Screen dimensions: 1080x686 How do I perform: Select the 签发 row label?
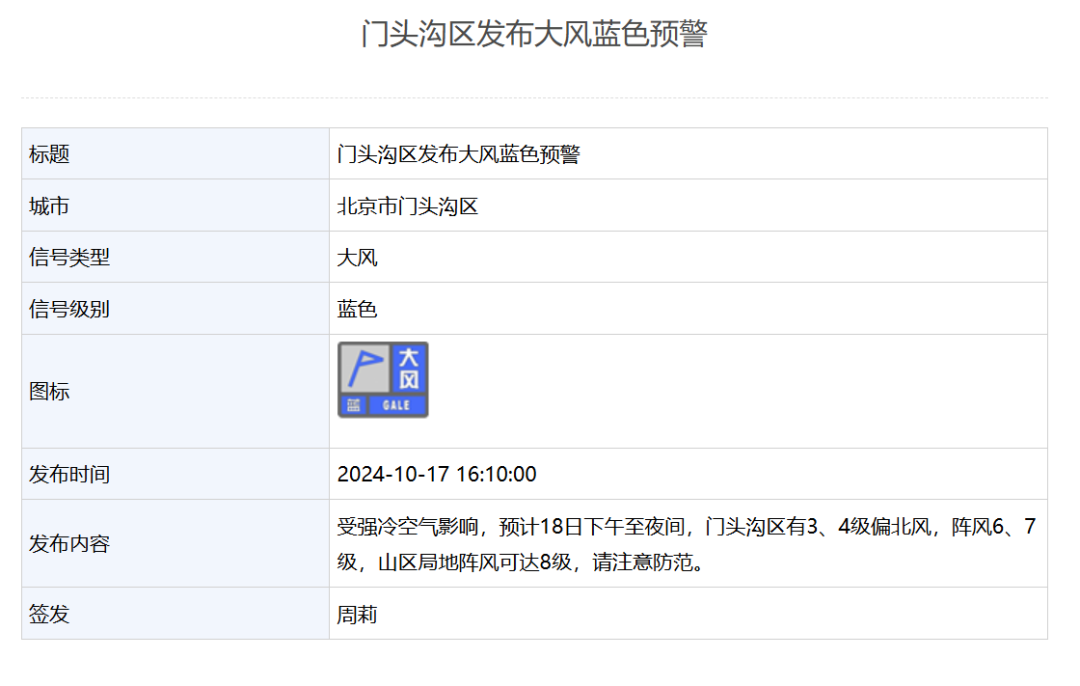50,614
